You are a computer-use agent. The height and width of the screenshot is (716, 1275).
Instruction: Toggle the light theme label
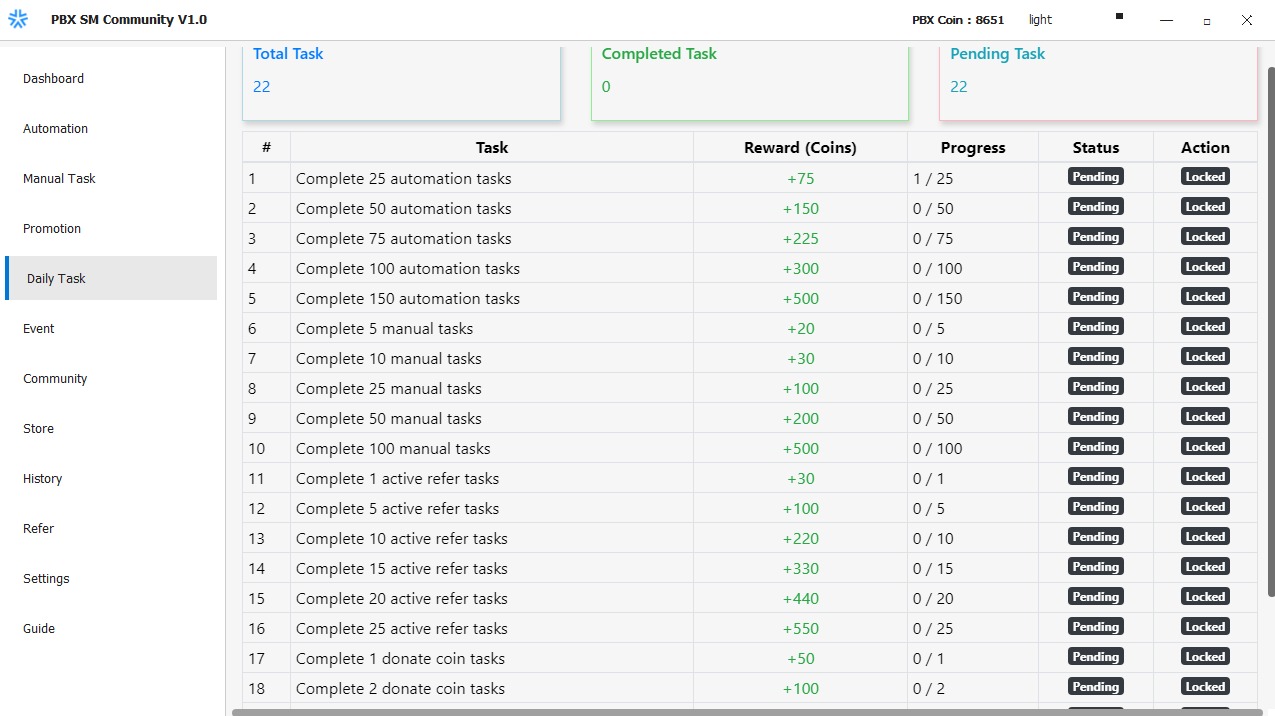click(x=1040, y=20)
